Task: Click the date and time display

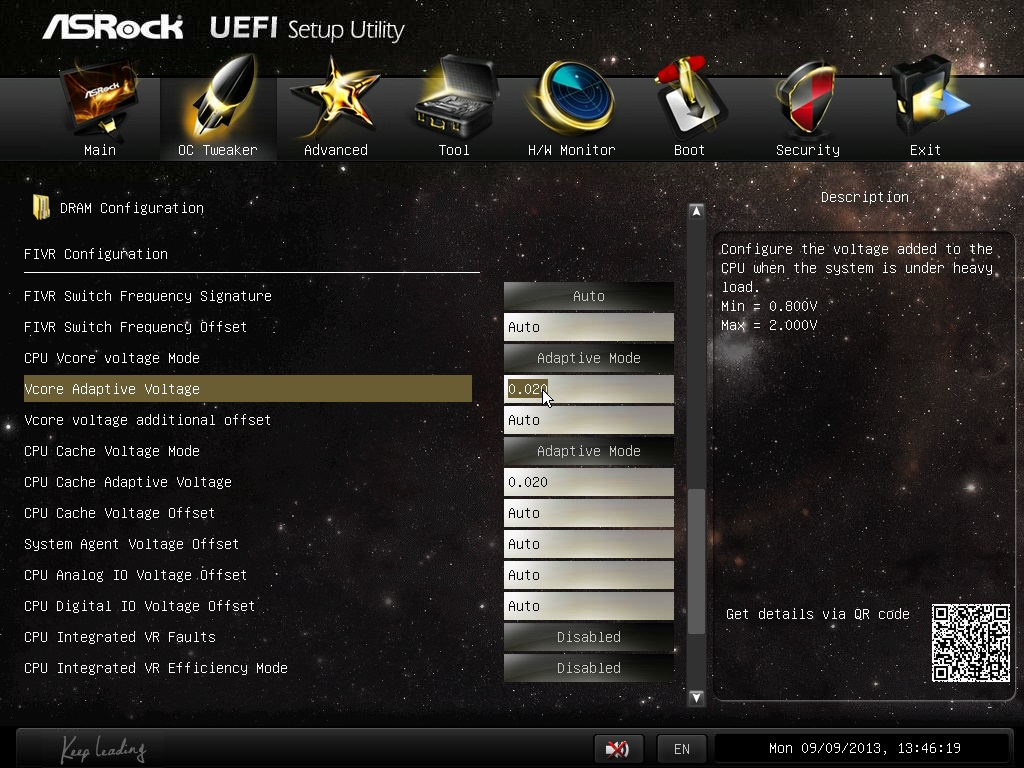Action: [x=865, y=748]
